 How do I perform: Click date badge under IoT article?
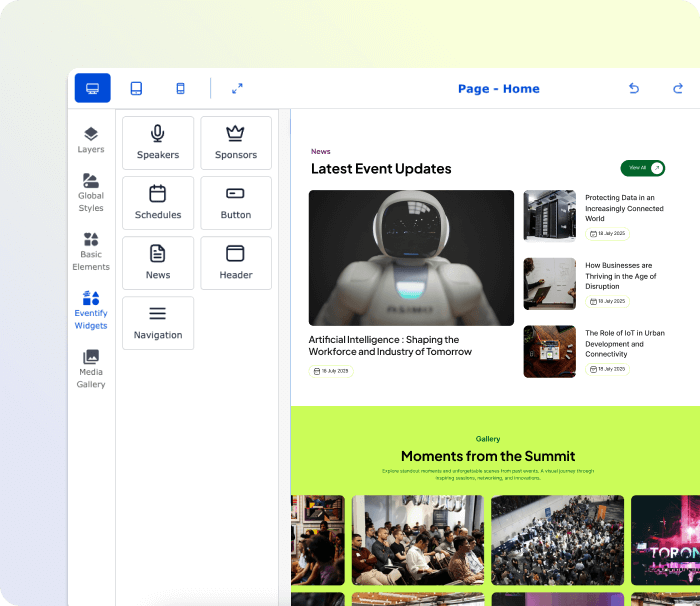tap(607, 369)
